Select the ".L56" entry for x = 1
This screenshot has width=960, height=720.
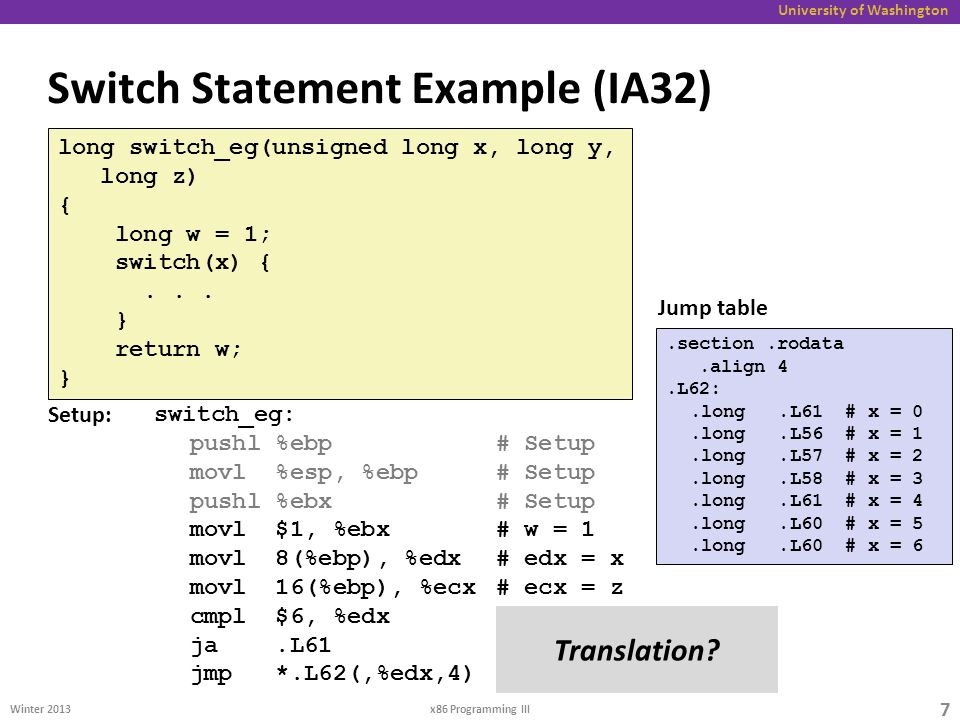[801, 433]
